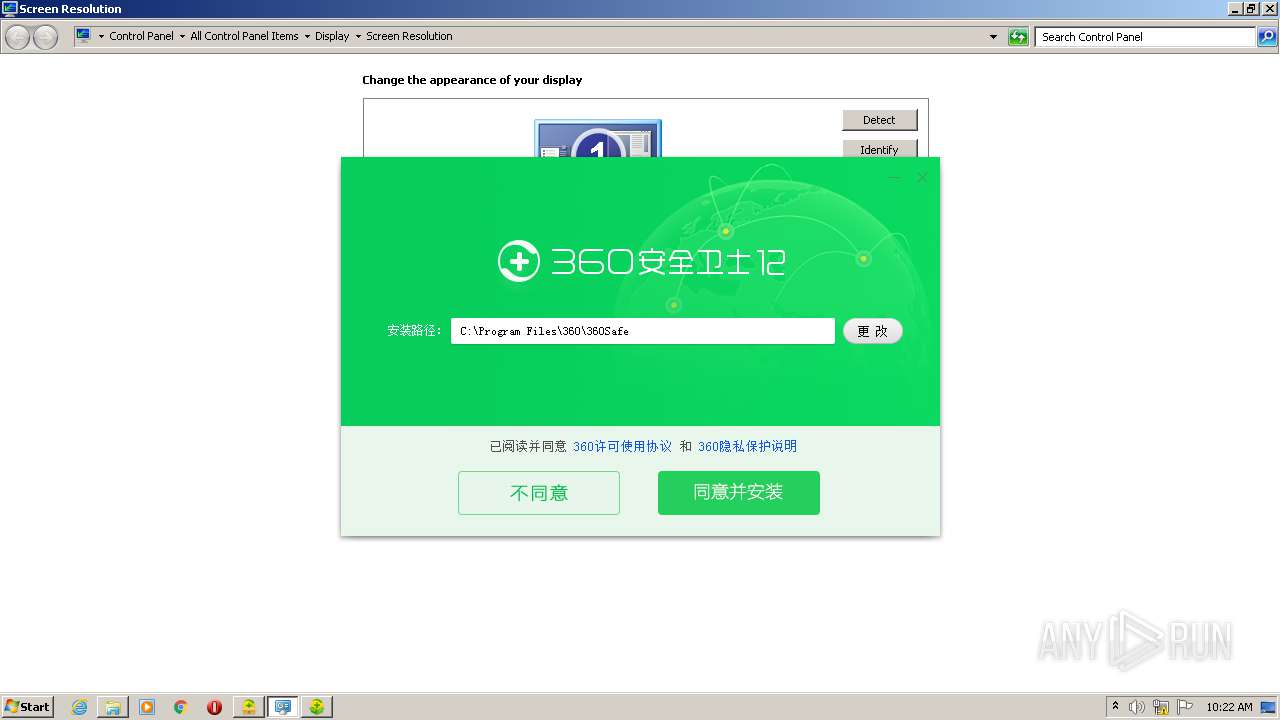Switch to last 360 installer taskbar item

[317, 707]
